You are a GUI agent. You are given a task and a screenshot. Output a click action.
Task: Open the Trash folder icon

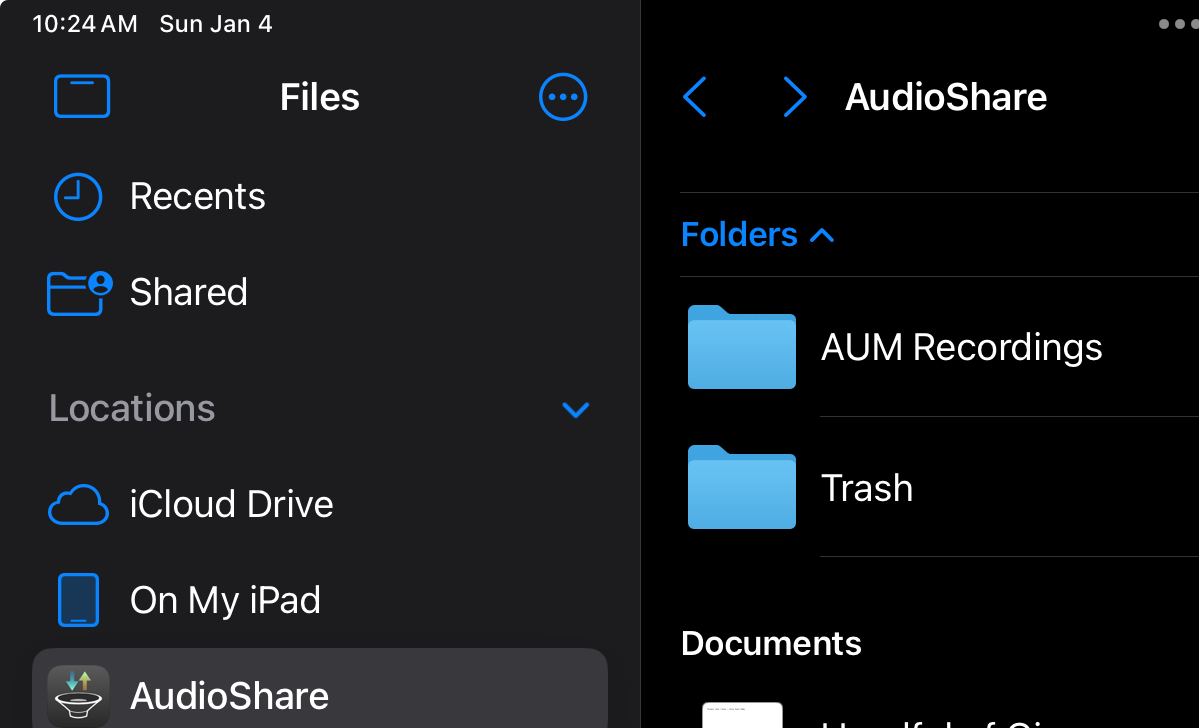[x=742, y=487]
